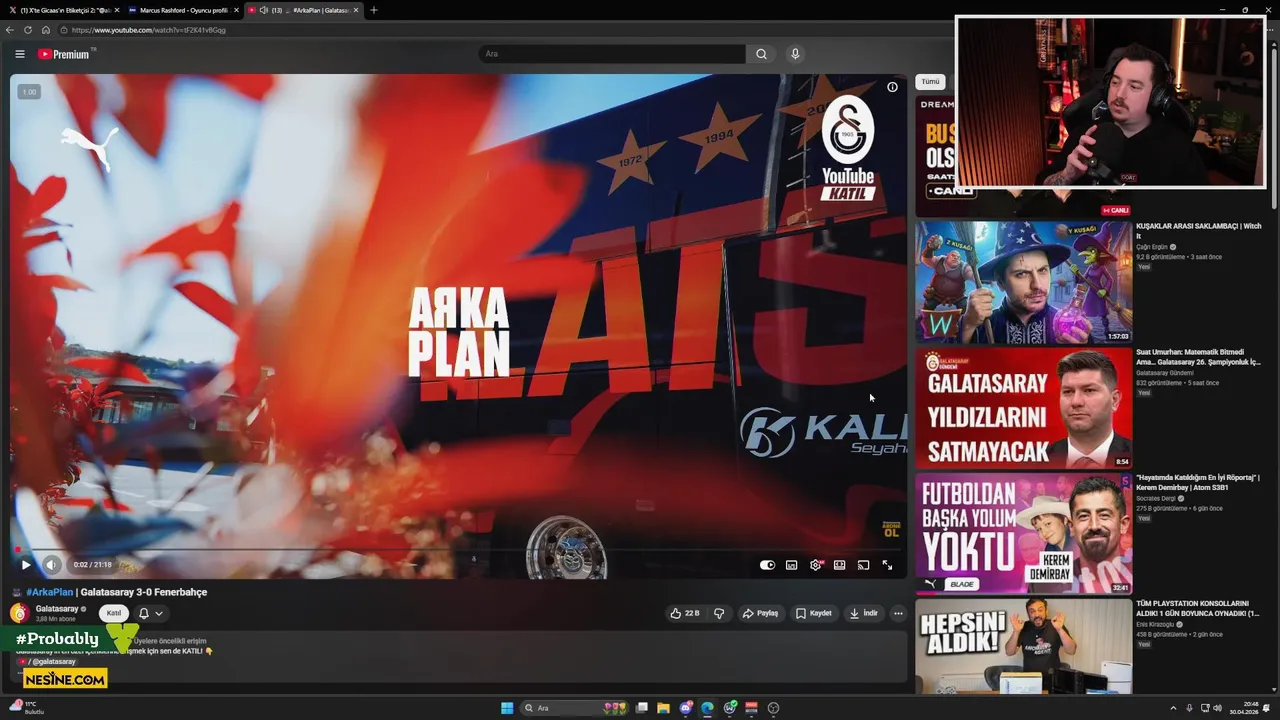Open 'Futboldan Başka Yolum Yoktu' thumbnail
The height and width of the screenshot is (720, 1280).
[1024, 534]
